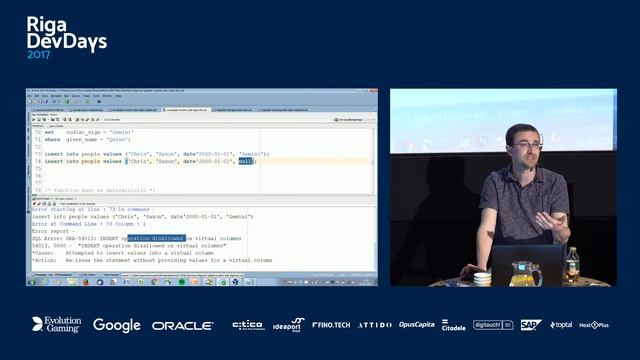
Task: Click the set zodiac_sign = 'Gemini' line
Action: coord(89,132)
